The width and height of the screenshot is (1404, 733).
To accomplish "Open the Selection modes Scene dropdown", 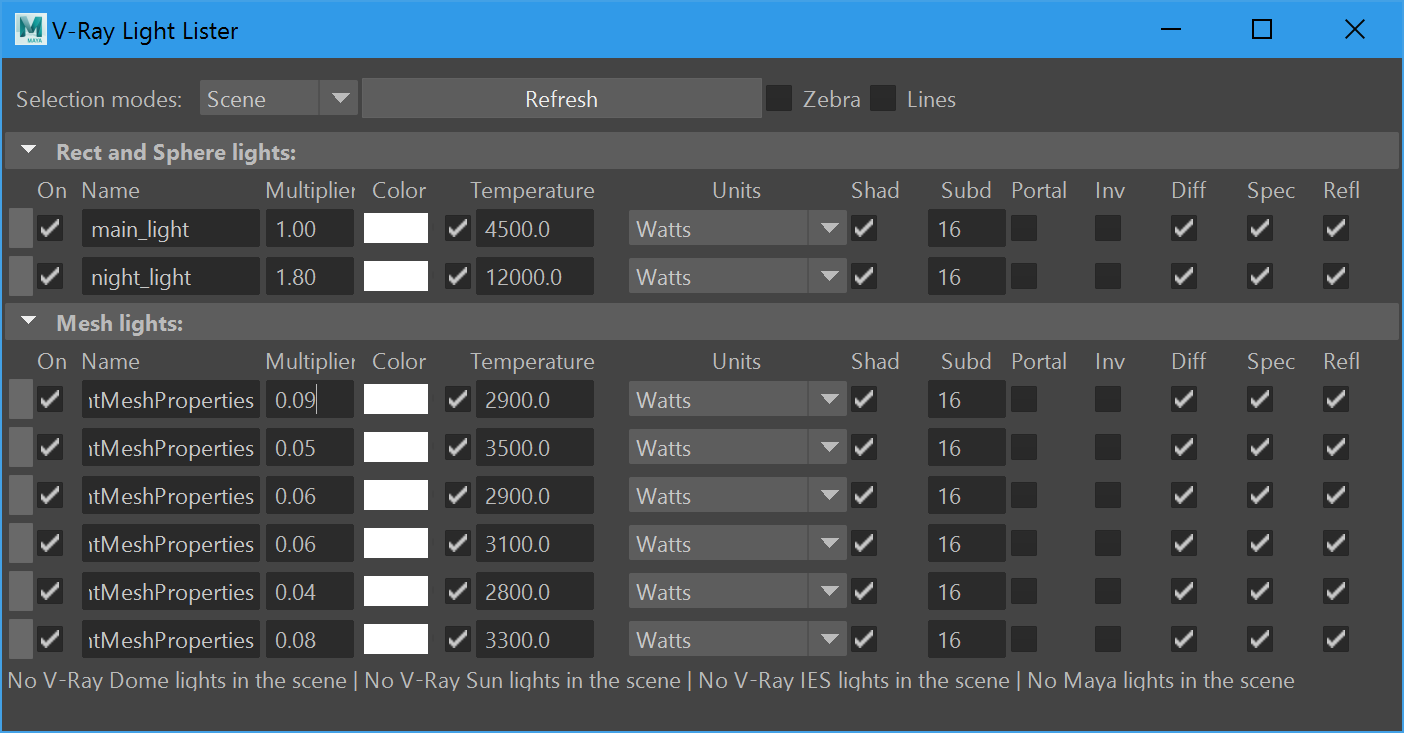I will click(x=278, y=99).
